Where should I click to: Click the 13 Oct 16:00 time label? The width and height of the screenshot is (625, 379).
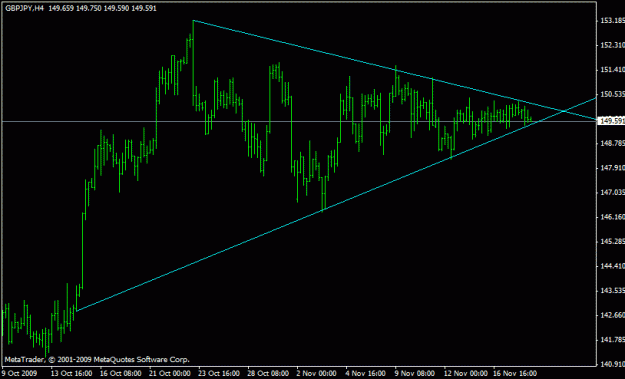pyautogui.click(x=72, y=373)
